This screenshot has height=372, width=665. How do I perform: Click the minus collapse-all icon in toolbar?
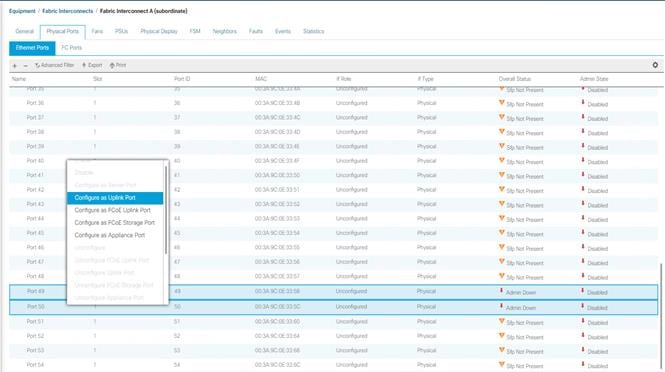tap(25, 66)
